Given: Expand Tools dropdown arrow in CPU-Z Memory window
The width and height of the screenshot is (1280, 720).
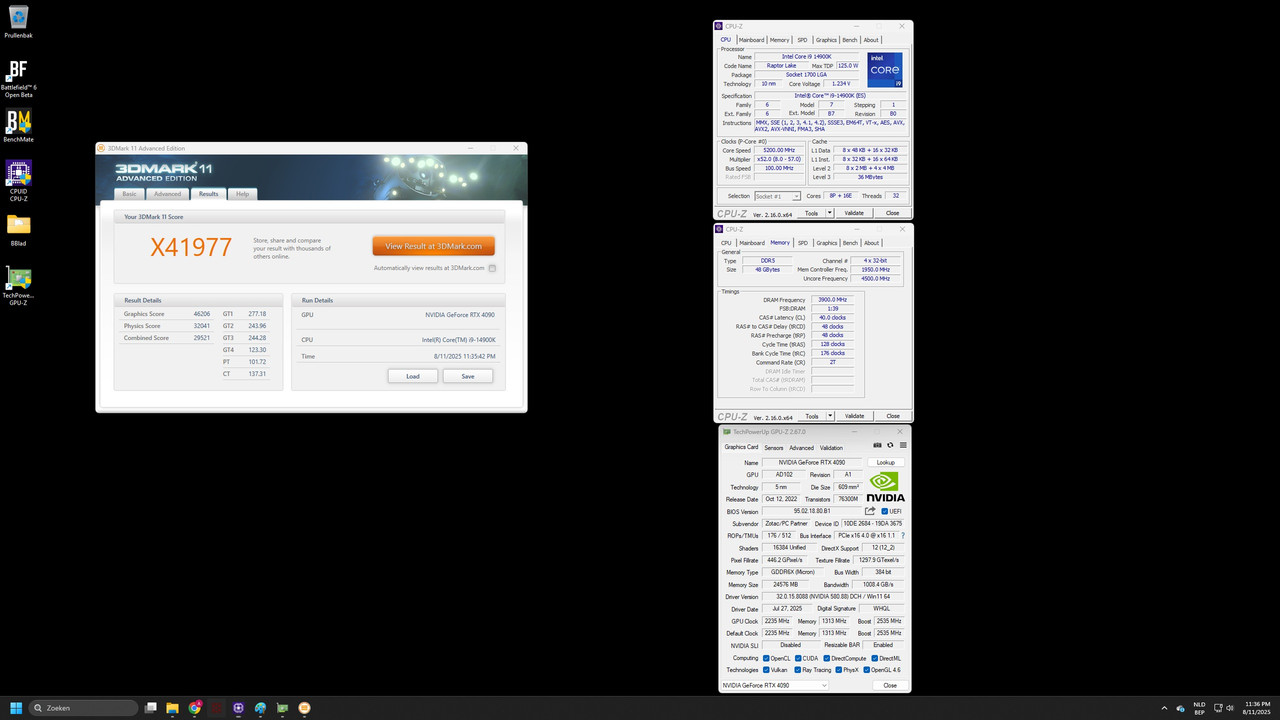Looking at the screenshot, I should 828,416.
